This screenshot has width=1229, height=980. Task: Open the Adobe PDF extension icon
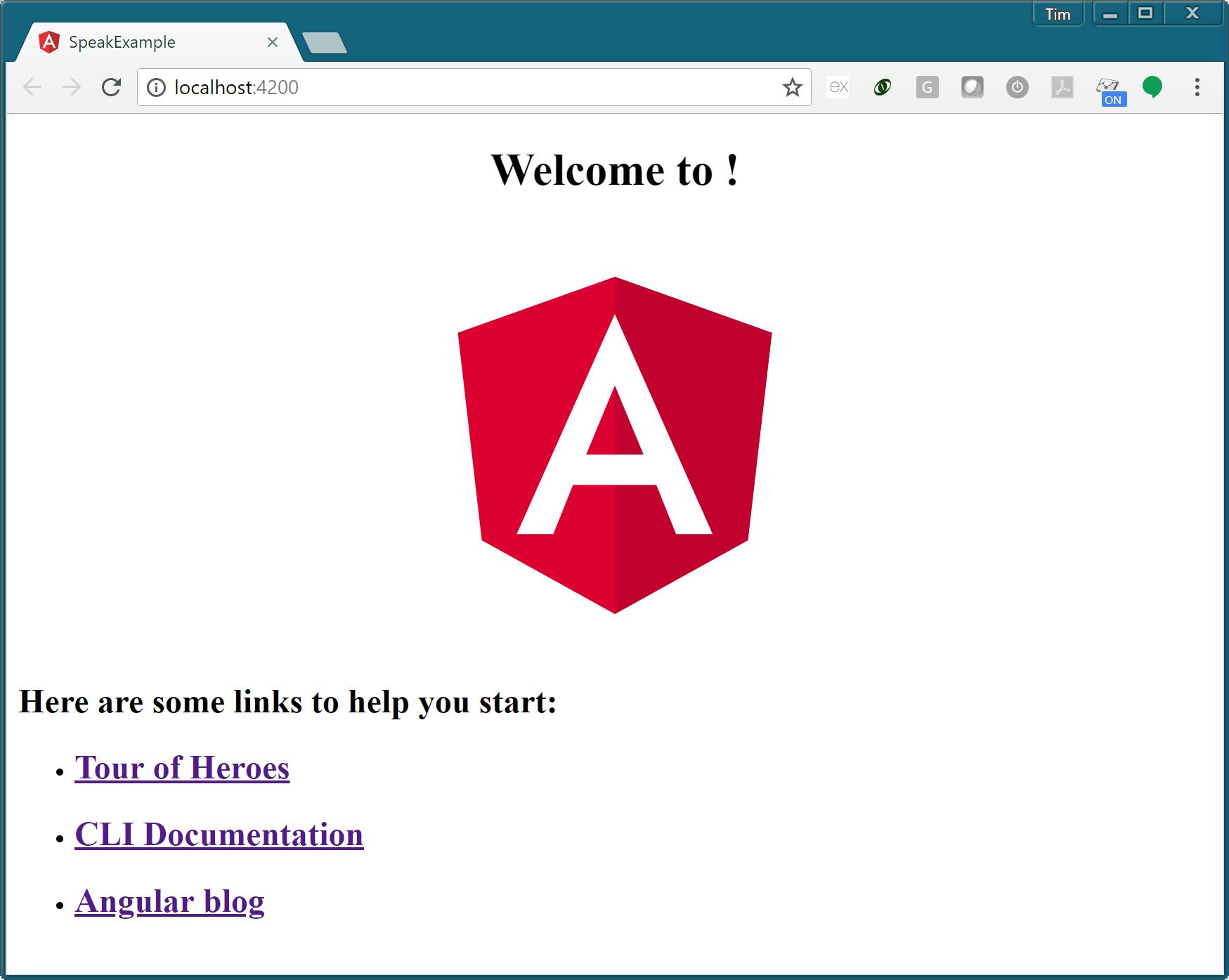(1062, 87)
